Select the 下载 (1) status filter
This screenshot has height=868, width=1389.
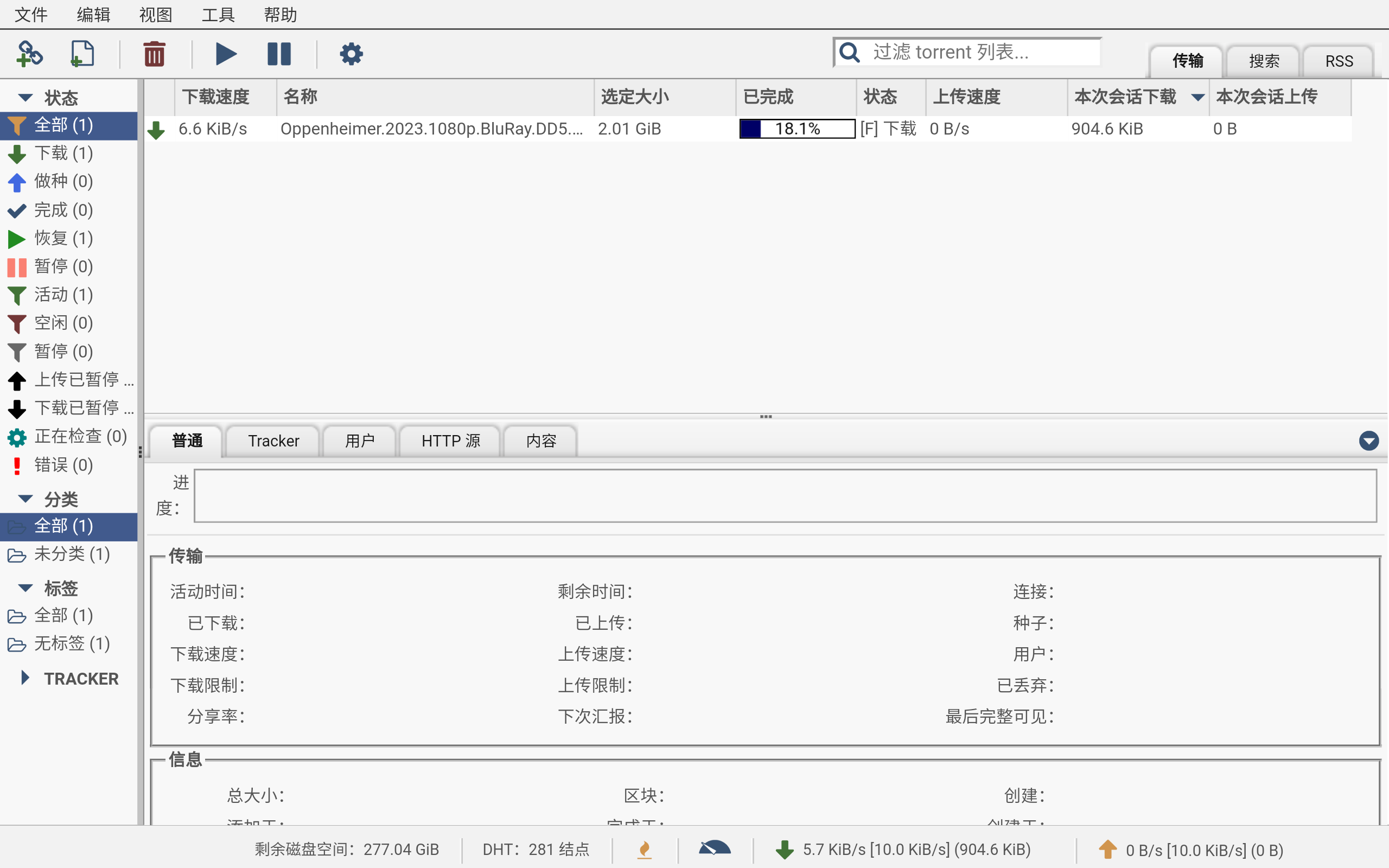coord(69,154)
